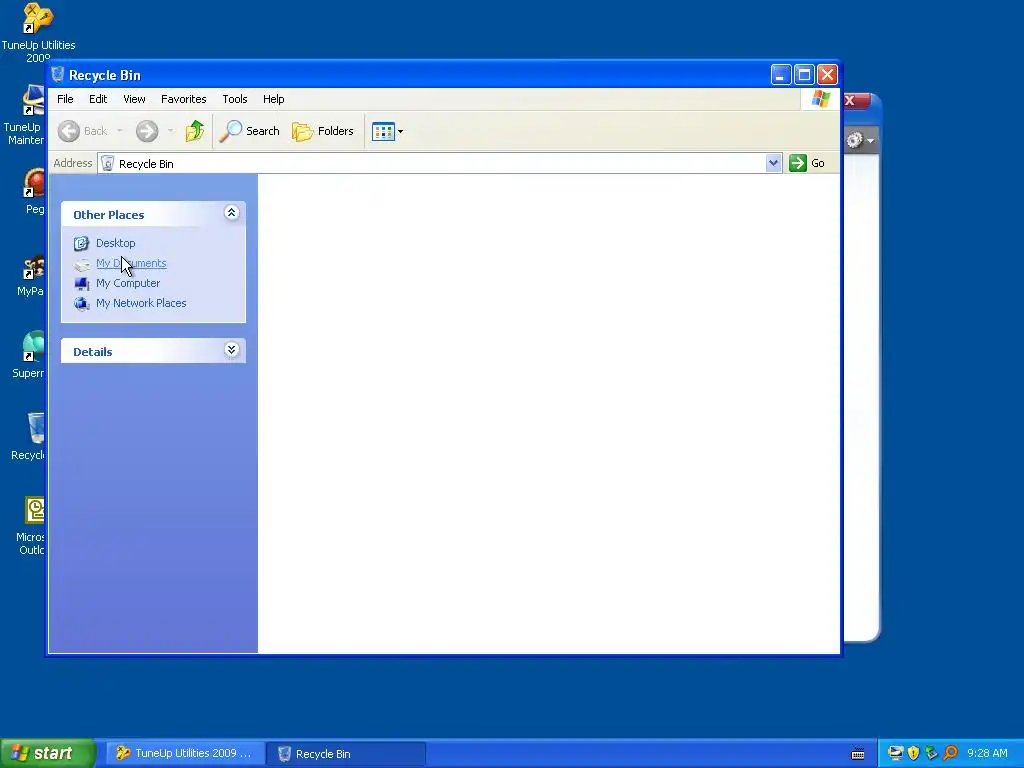Collapse the Other Places panel
Image resolution: width=1024 pixels, height=768 pixels.
(x=231, y=213)
